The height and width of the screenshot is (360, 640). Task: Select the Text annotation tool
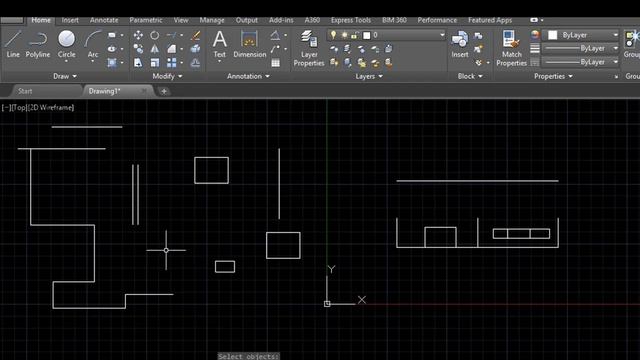coord(220,44)
